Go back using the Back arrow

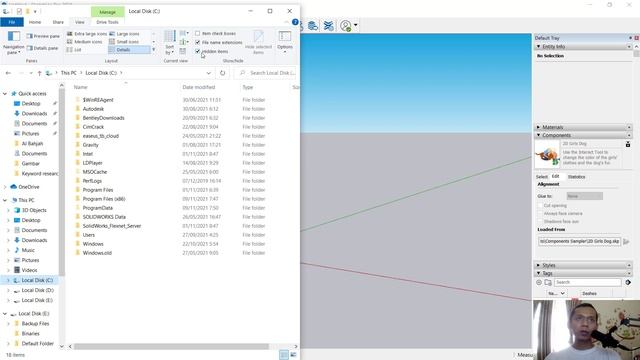(8, 73)
